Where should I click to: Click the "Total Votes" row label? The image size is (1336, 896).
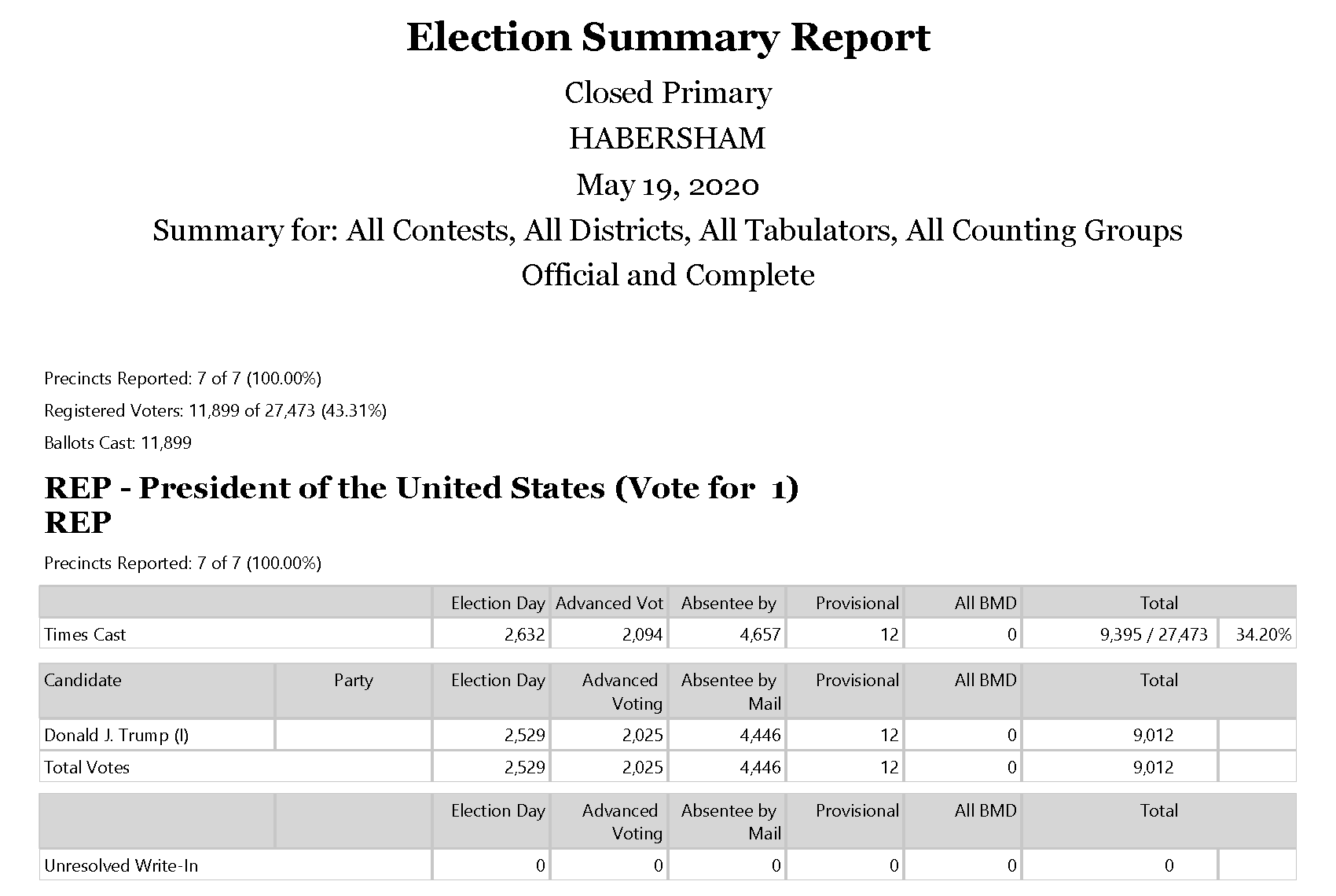[86, 768]
